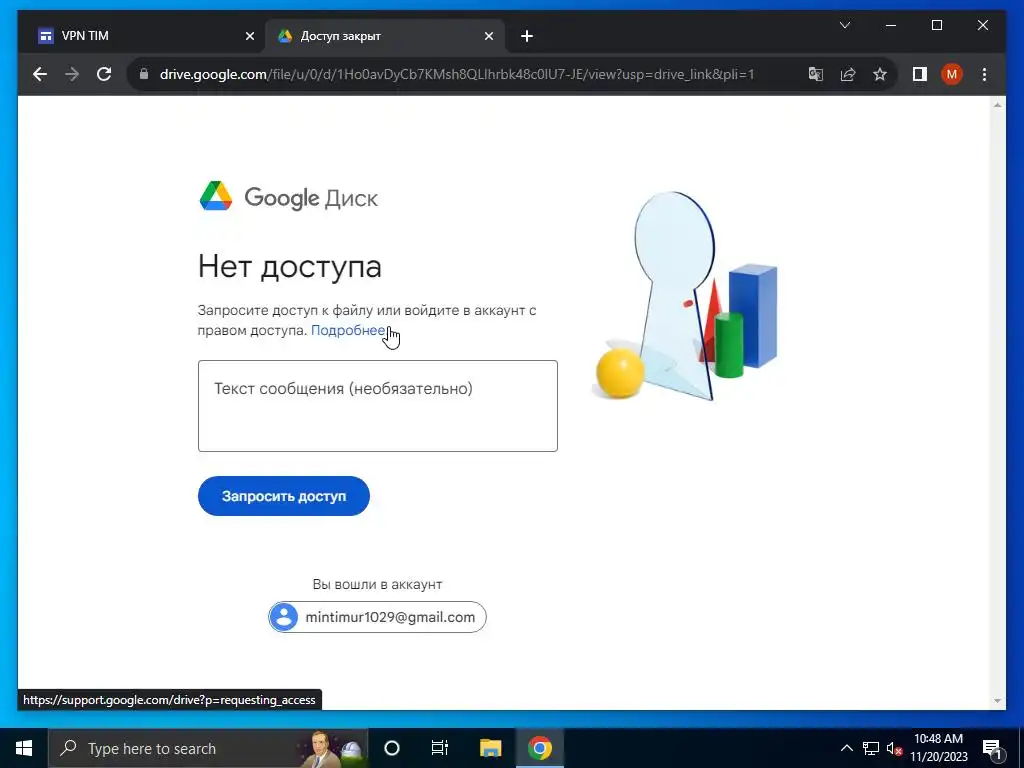
Task: Open the notification center icon
Action: click(991, 749)
